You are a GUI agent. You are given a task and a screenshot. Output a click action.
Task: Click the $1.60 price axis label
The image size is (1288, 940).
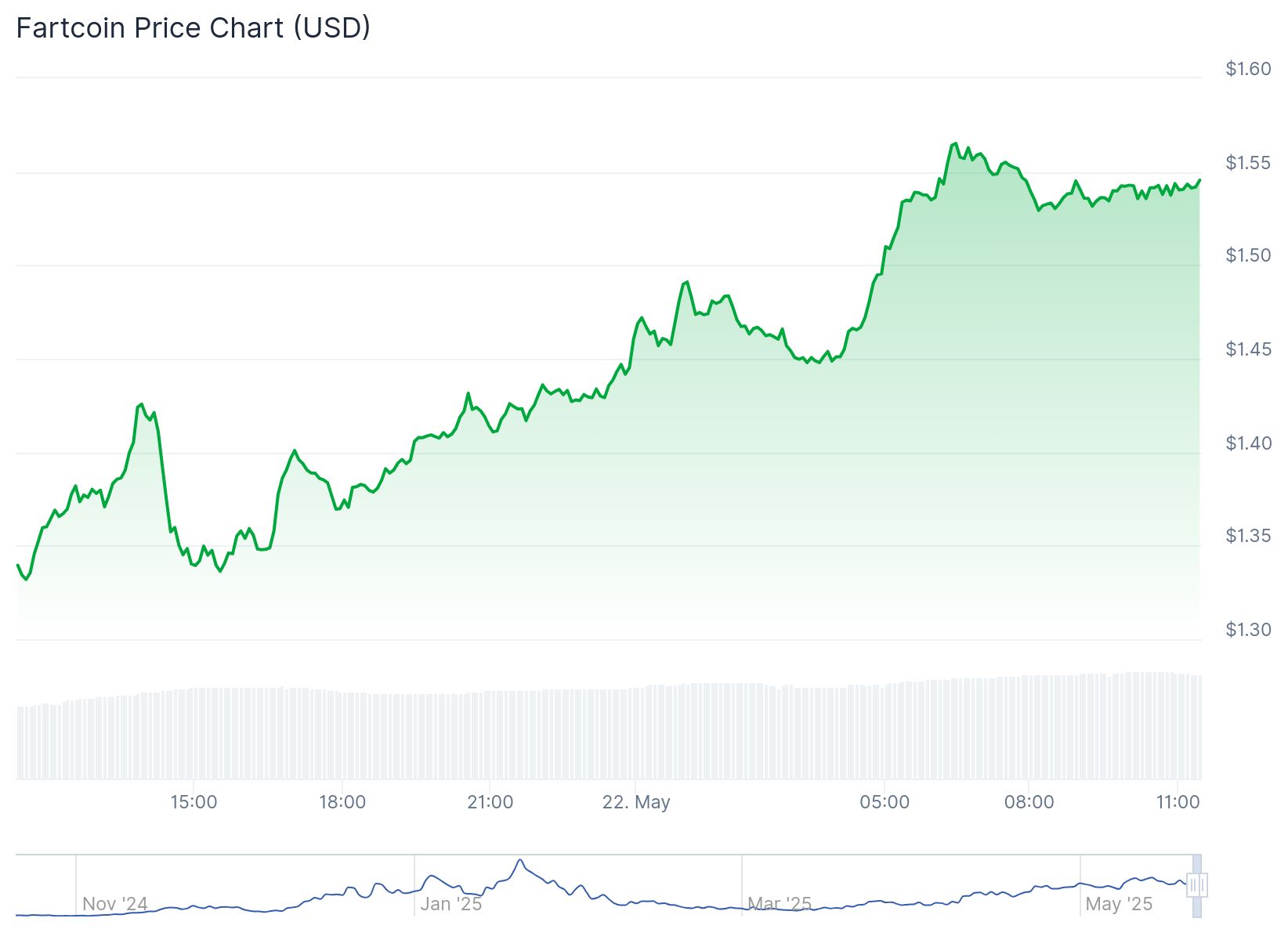pyautogui.click(x=1248, y=69)
